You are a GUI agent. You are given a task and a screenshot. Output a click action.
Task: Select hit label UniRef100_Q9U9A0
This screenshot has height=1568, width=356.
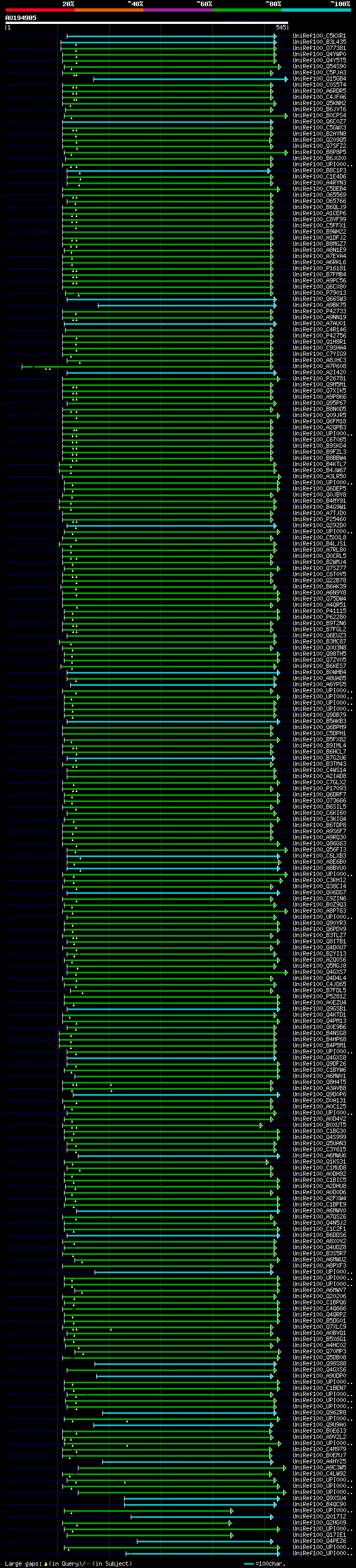click(319, 1424)
